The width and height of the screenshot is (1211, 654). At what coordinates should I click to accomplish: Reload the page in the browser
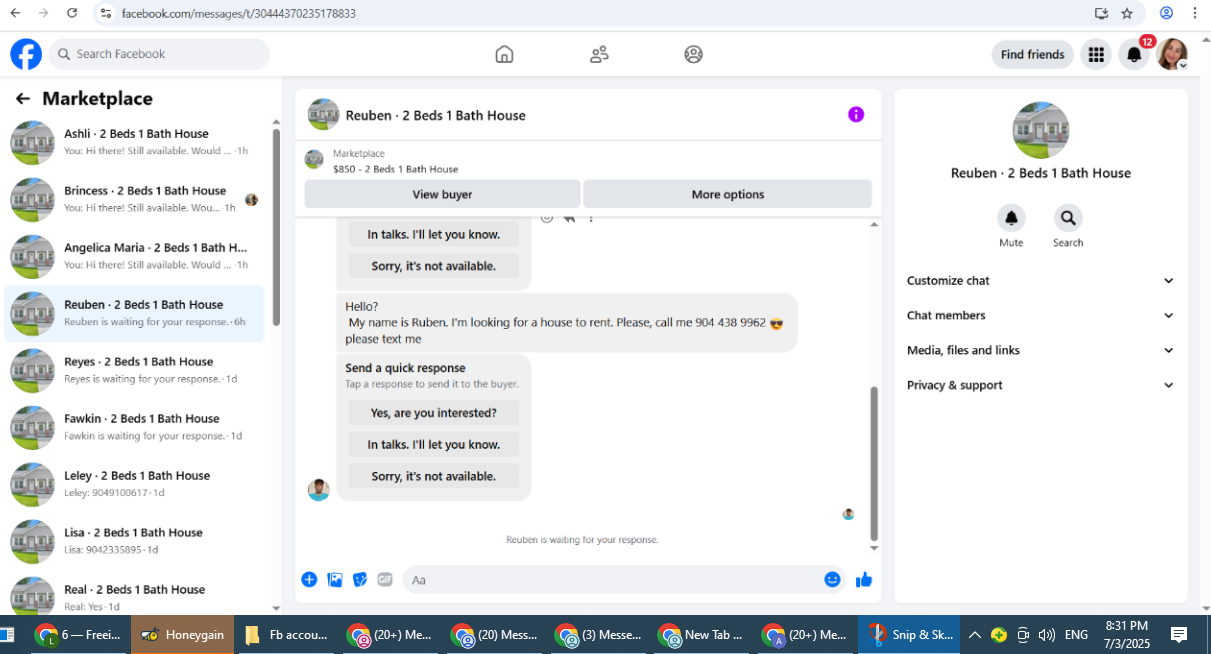(72, 13)
